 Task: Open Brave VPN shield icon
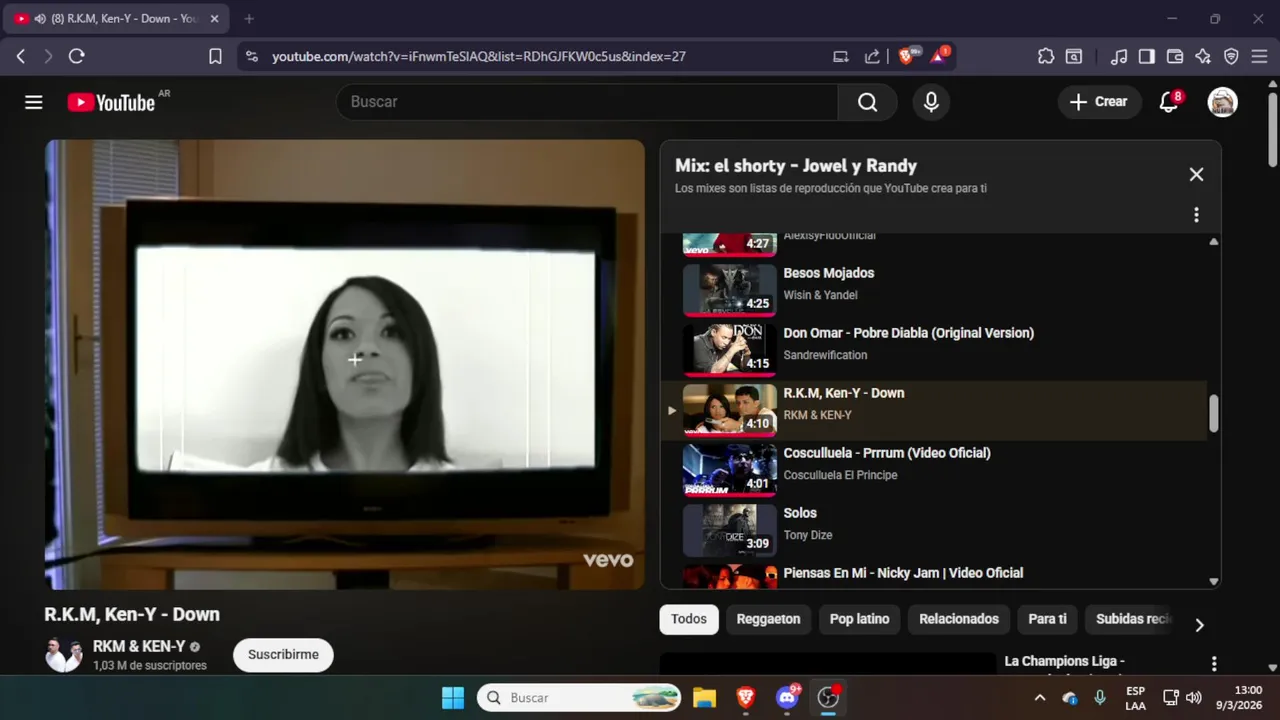(x=1231, y=57)
